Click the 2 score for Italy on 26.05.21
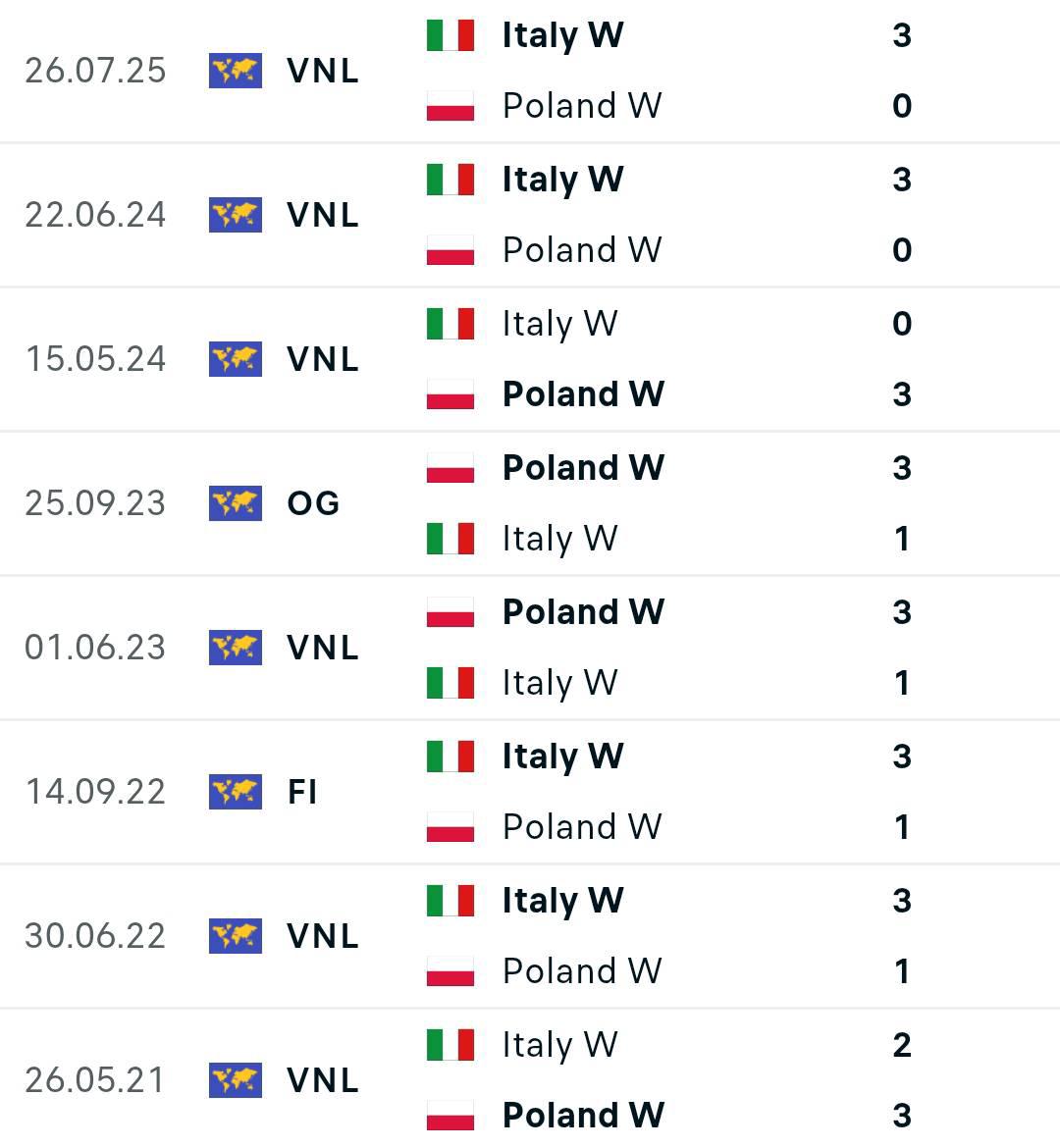 point(902,1045)
